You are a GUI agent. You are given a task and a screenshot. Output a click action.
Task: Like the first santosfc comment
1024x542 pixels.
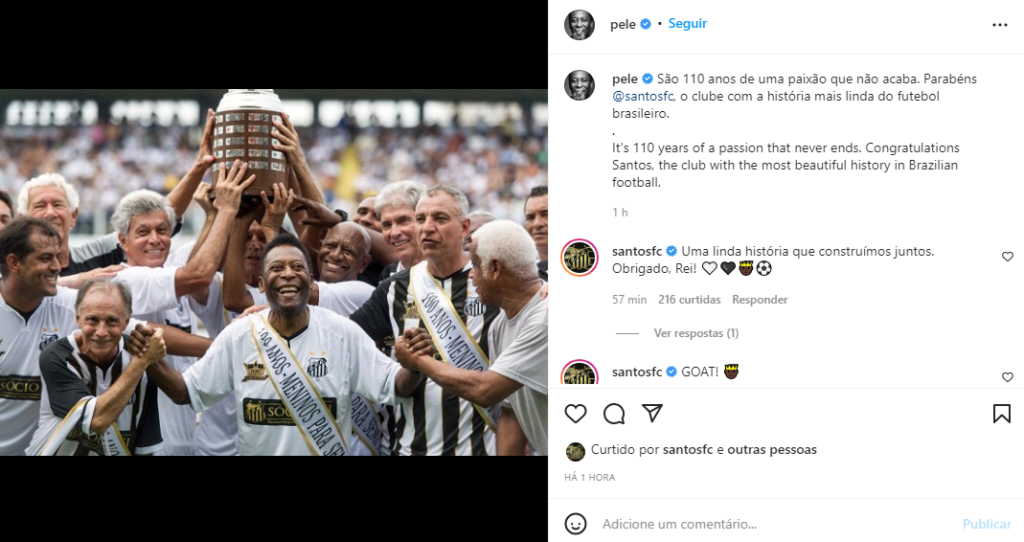tap(1007, 257)
